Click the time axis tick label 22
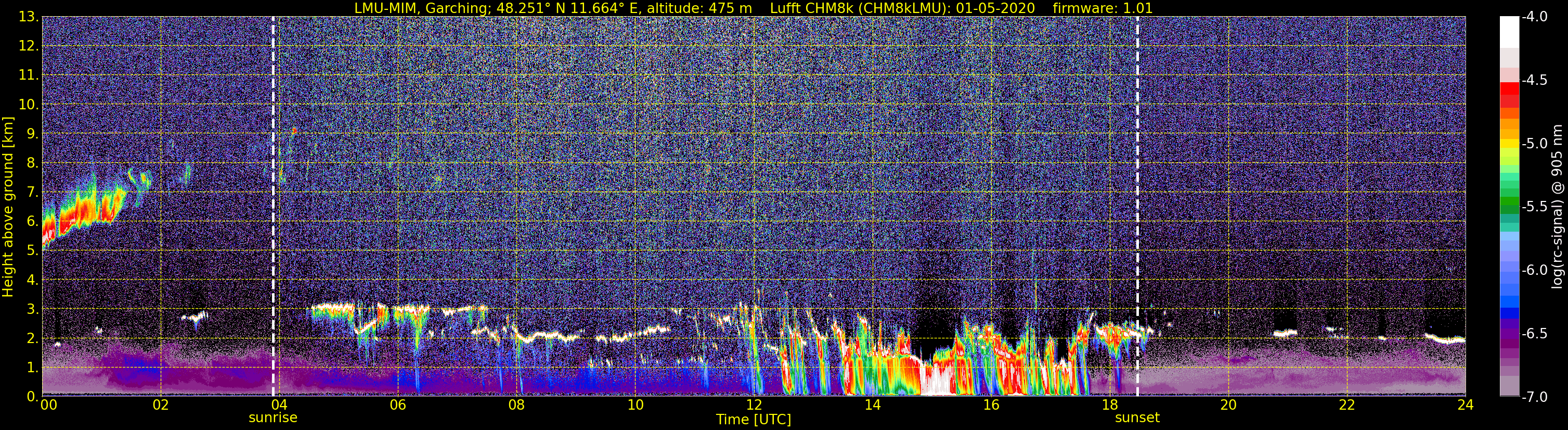1568x430 pixels. coord(1347,405)
